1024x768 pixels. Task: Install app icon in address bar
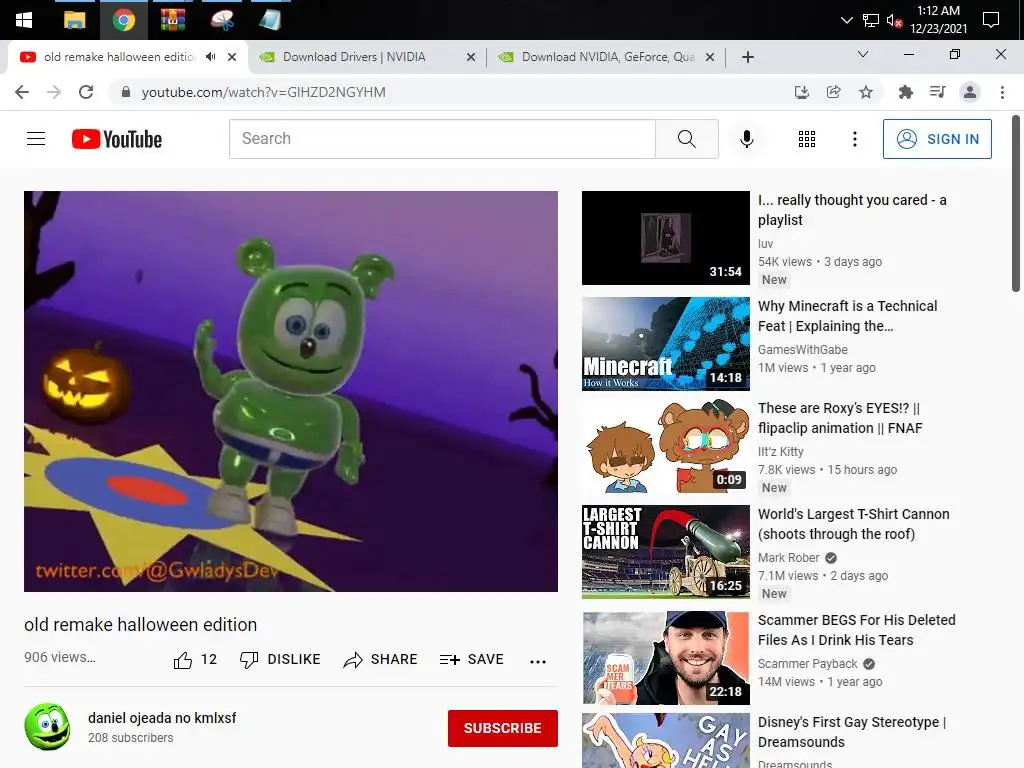point(801,92)
